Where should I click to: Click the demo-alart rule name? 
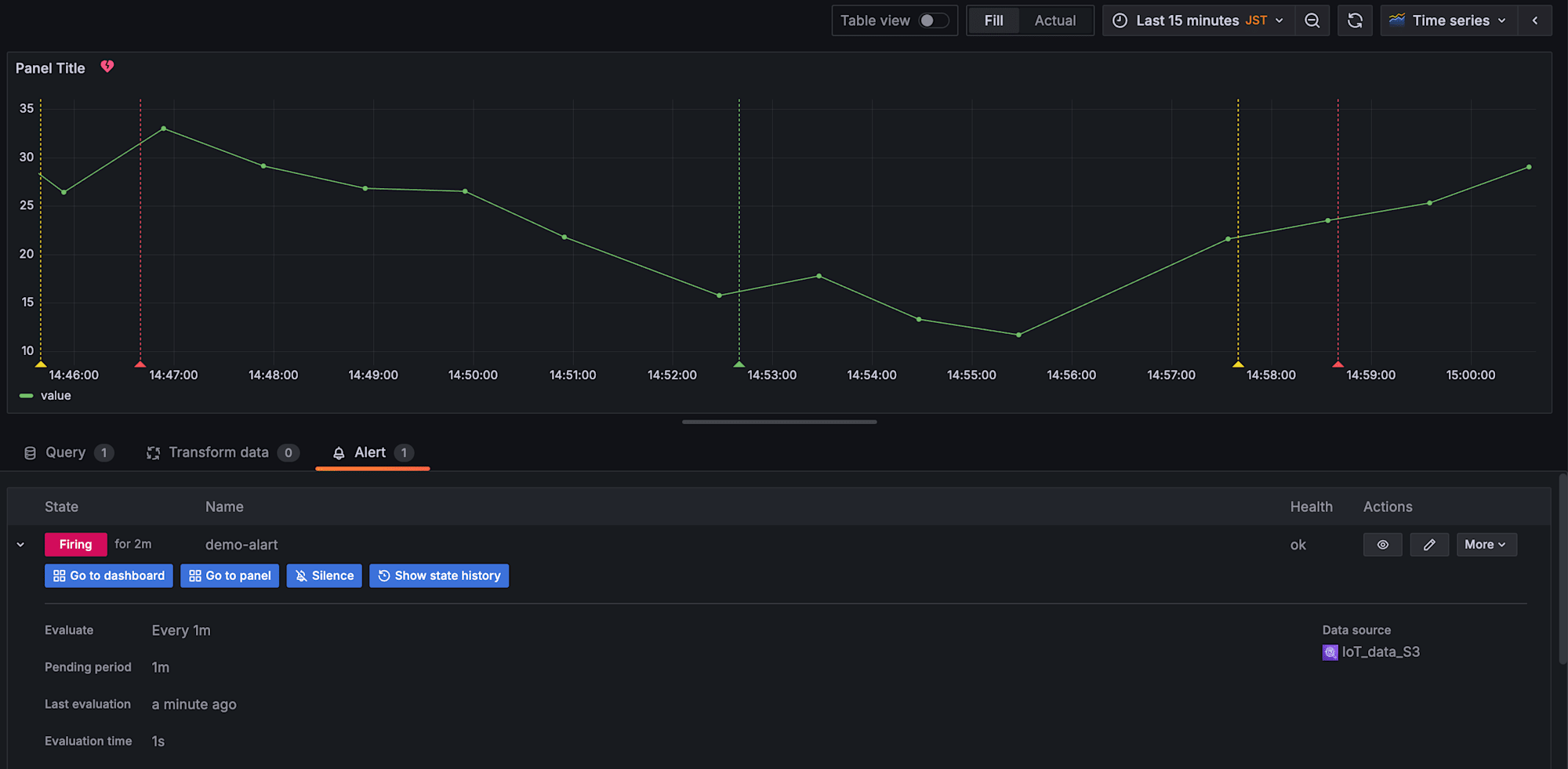pyautogui.click(x=241, y=545)
